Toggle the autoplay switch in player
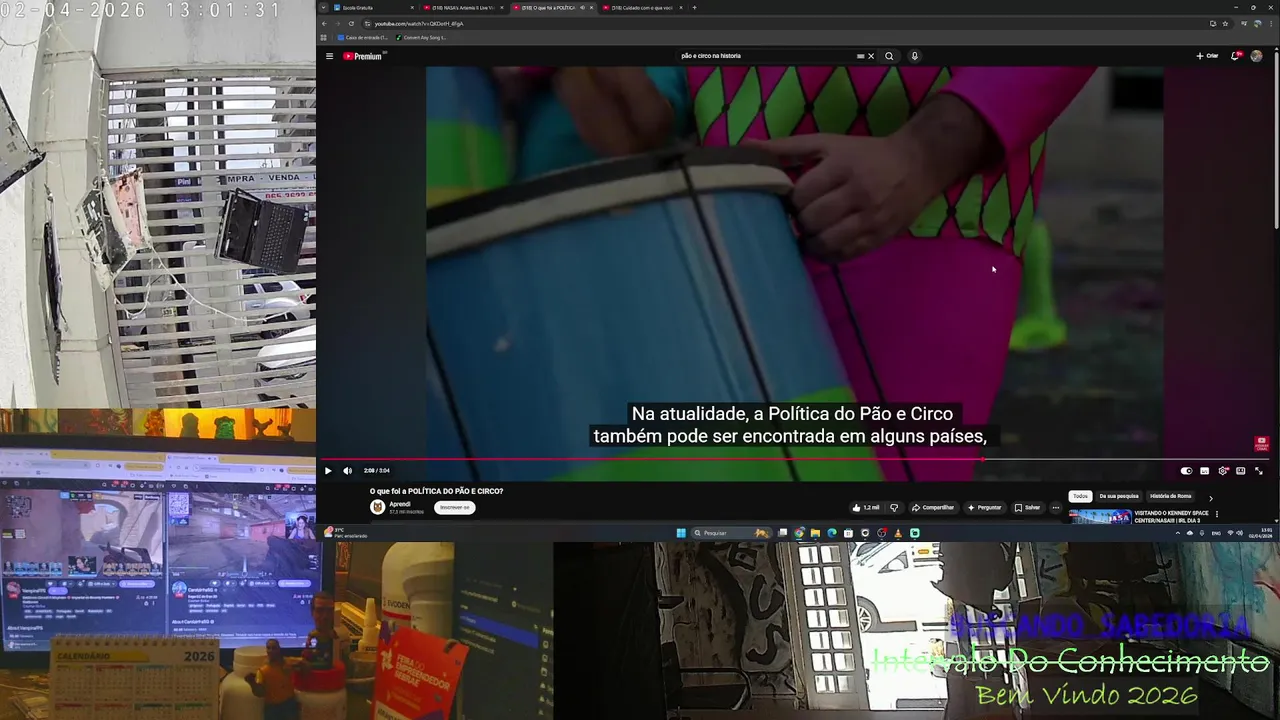1280x720 pixels. click(x=1186, y=471)
